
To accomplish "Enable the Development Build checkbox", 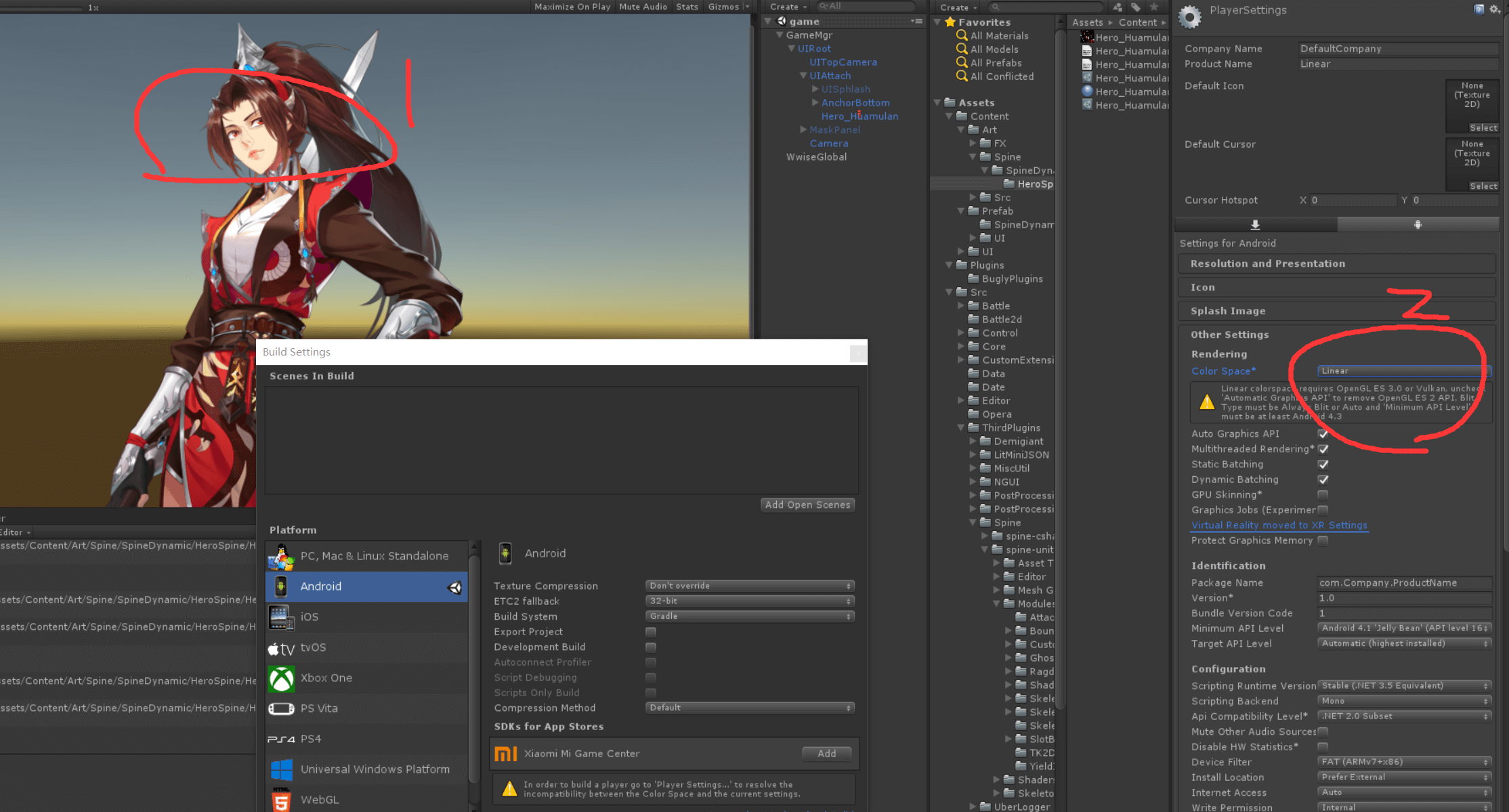I will coord(651,647).
